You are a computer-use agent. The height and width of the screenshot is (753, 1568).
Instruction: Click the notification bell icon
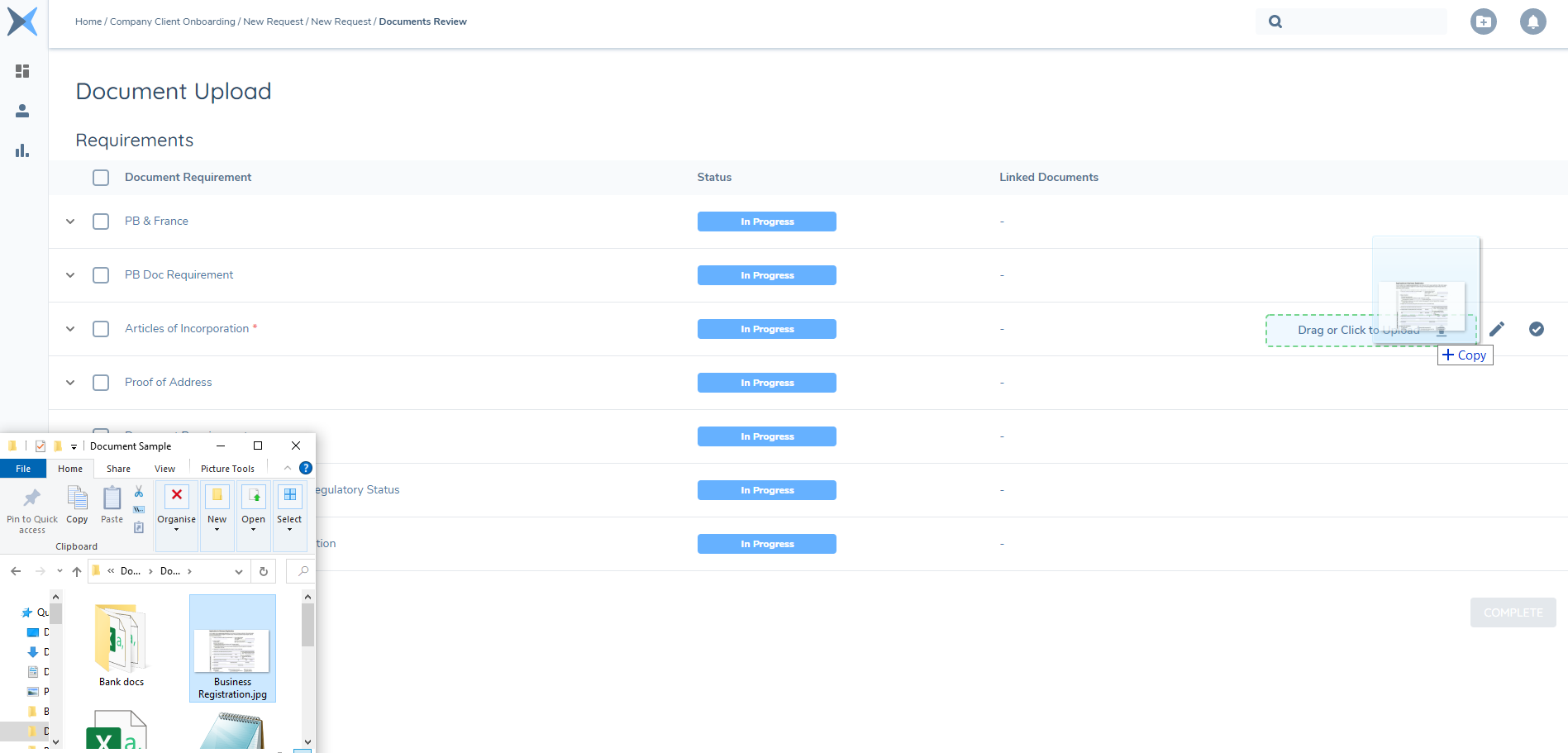pos(1532,21)
